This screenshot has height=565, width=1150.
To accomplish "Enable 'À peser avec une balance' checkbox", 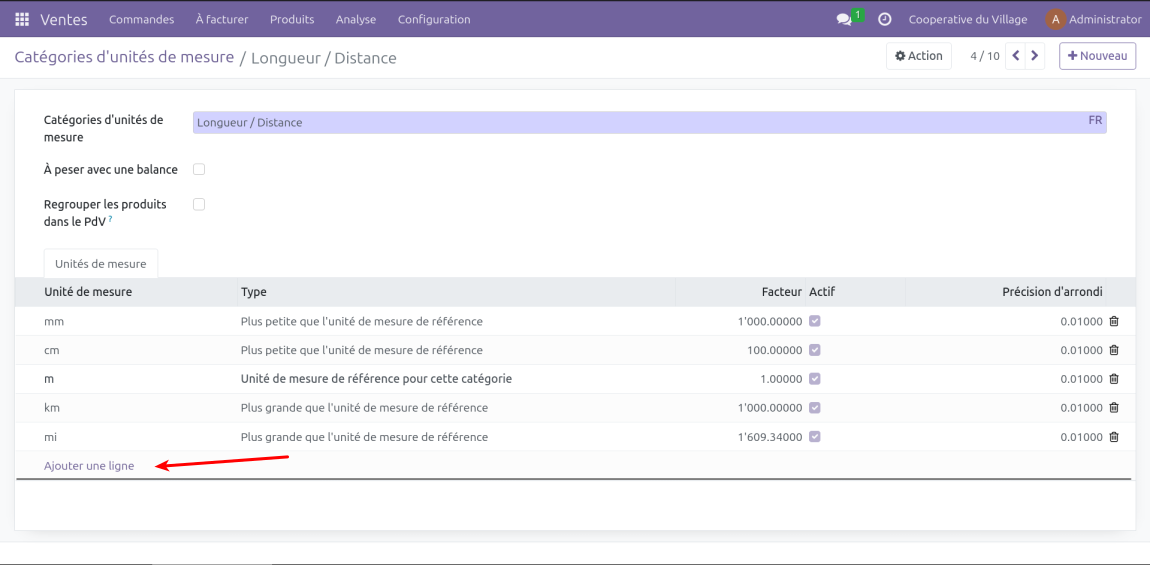I will [199, 170].
